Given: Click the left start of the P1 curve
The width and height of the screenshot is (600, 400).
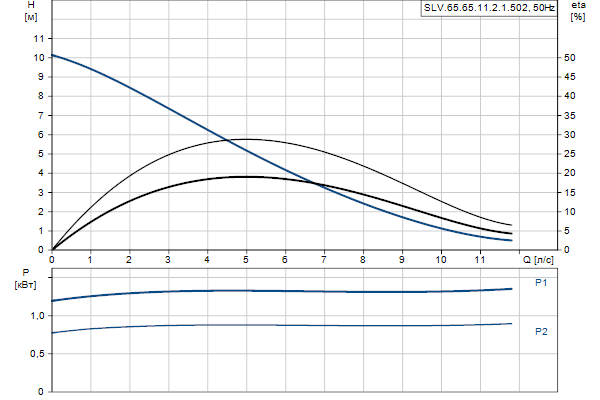Looking at the screenshot, I should 53,300.
